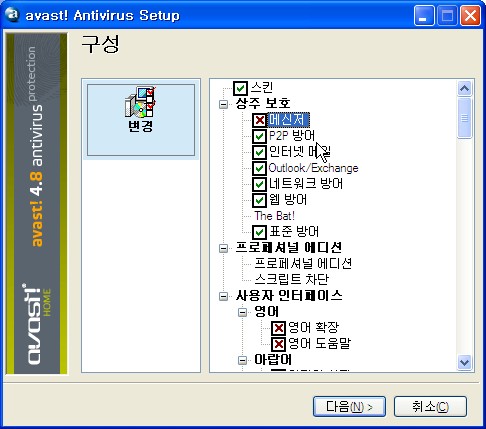
Task: Select the 네트워크 방어 label
Action: [306, 184]
